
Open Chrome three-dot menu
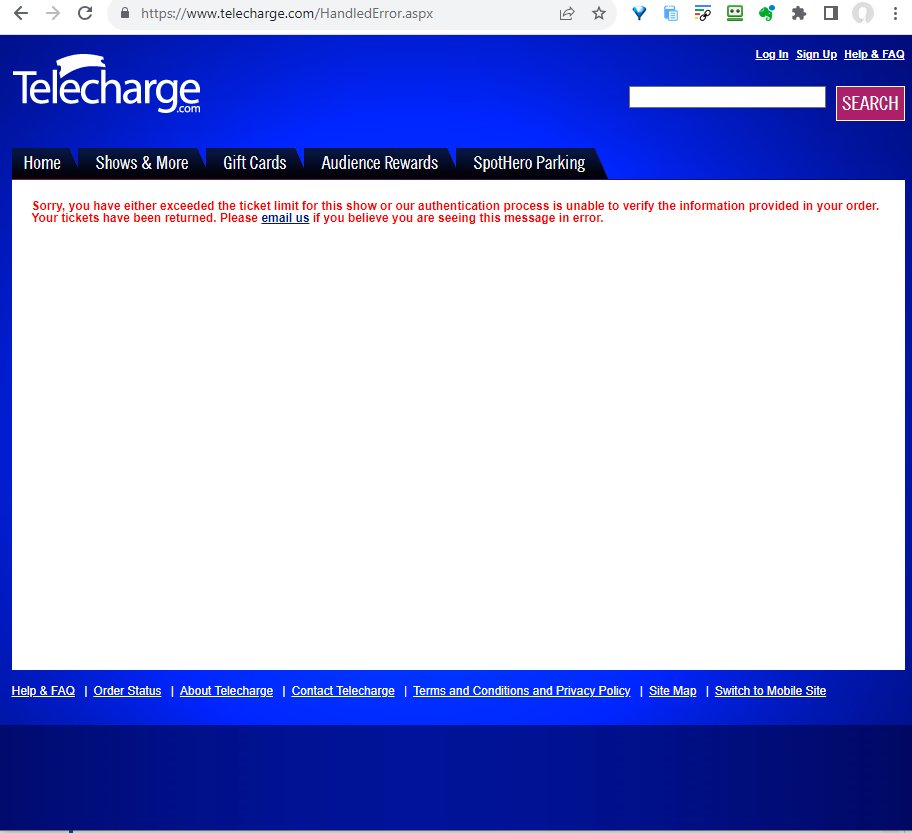pos(895,13)
